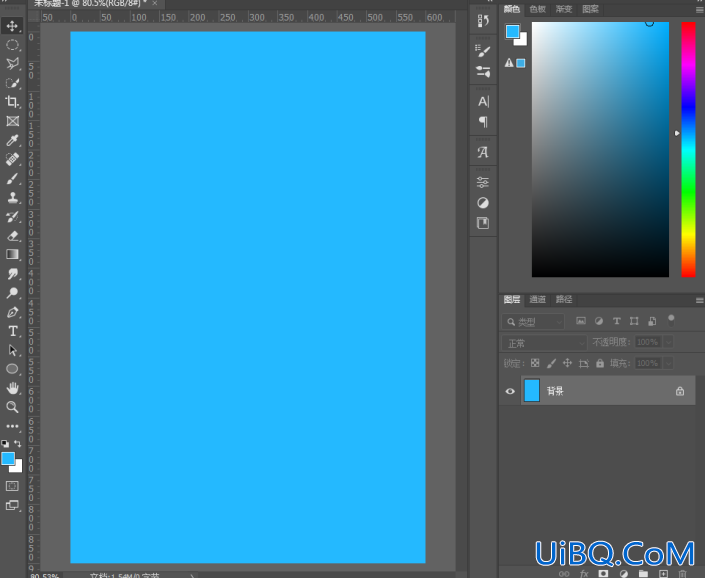Select the Polygonal Lasso tool
This screenshot has width=705, height=578.
pos(12,63)
